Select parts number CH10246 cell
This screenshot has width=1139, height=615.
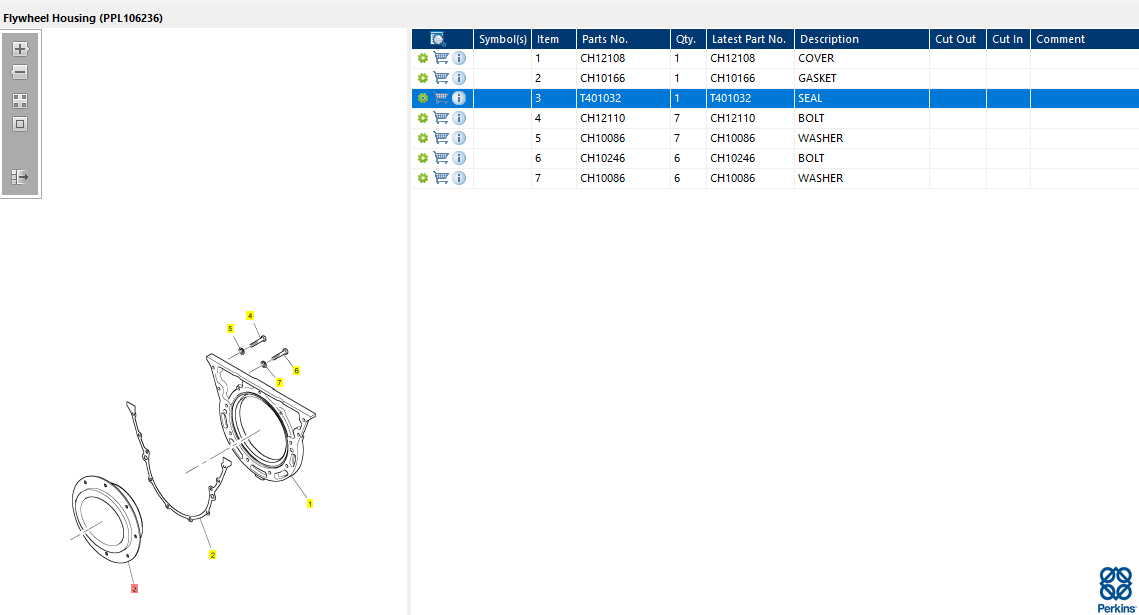coord(623,158)
